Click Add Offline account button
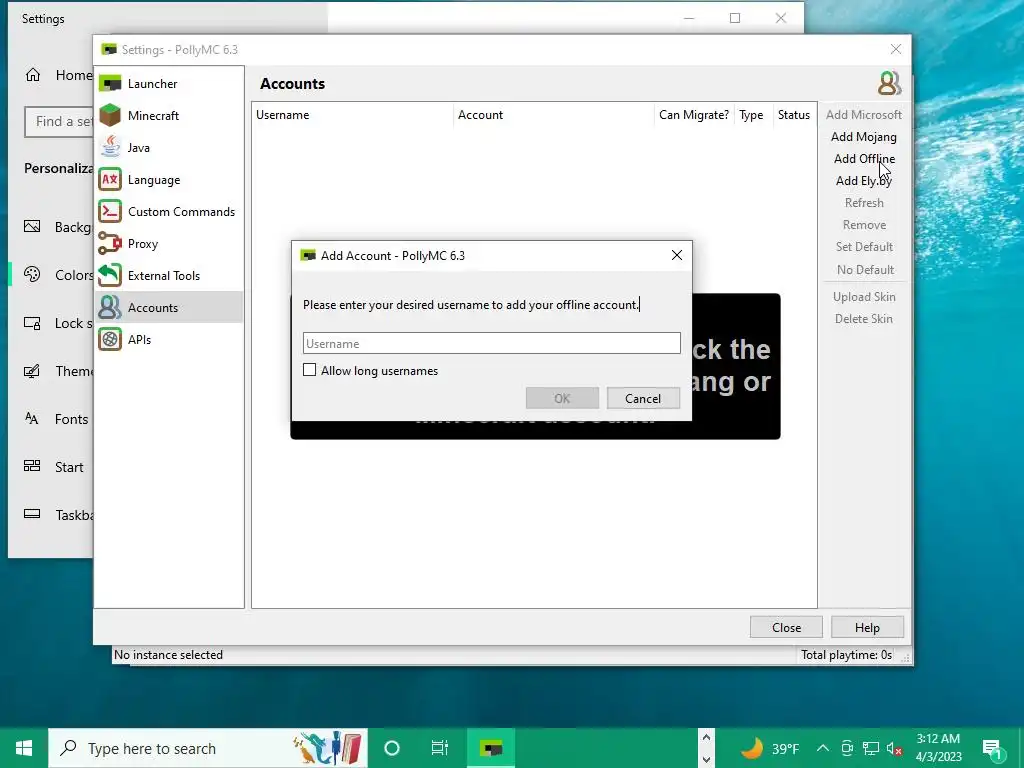The width and height of the screenshot is (1024, 768). click(864, 159)
